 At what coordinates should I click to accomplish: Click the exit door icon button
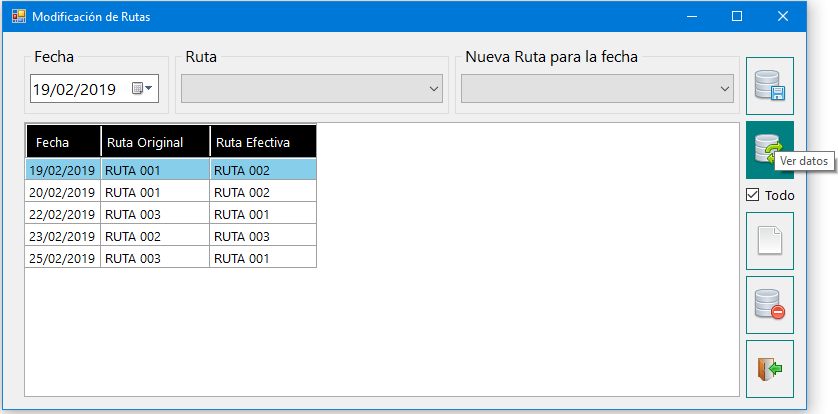click(x=770, y=369)
